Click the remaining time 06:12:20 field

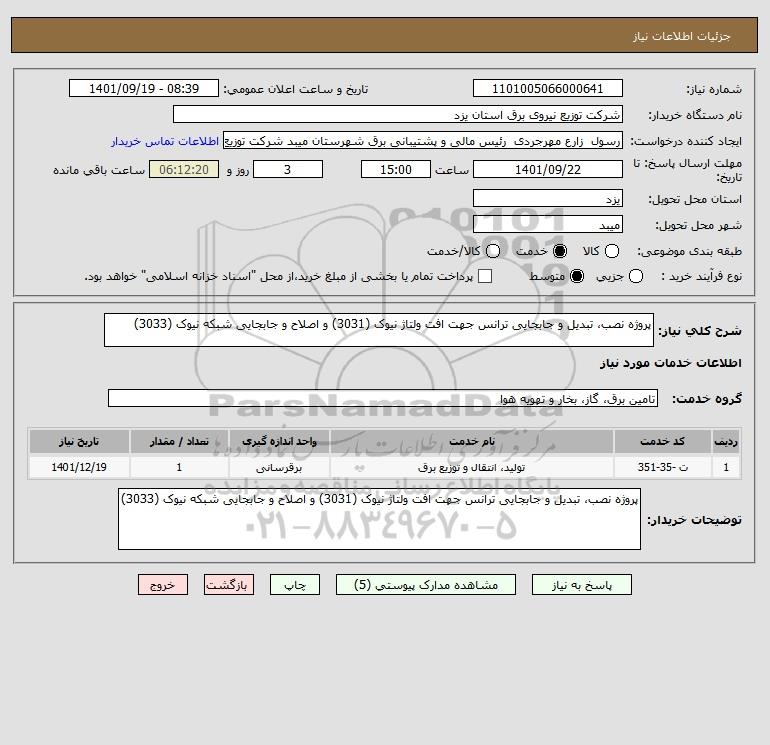coord(184,169)
